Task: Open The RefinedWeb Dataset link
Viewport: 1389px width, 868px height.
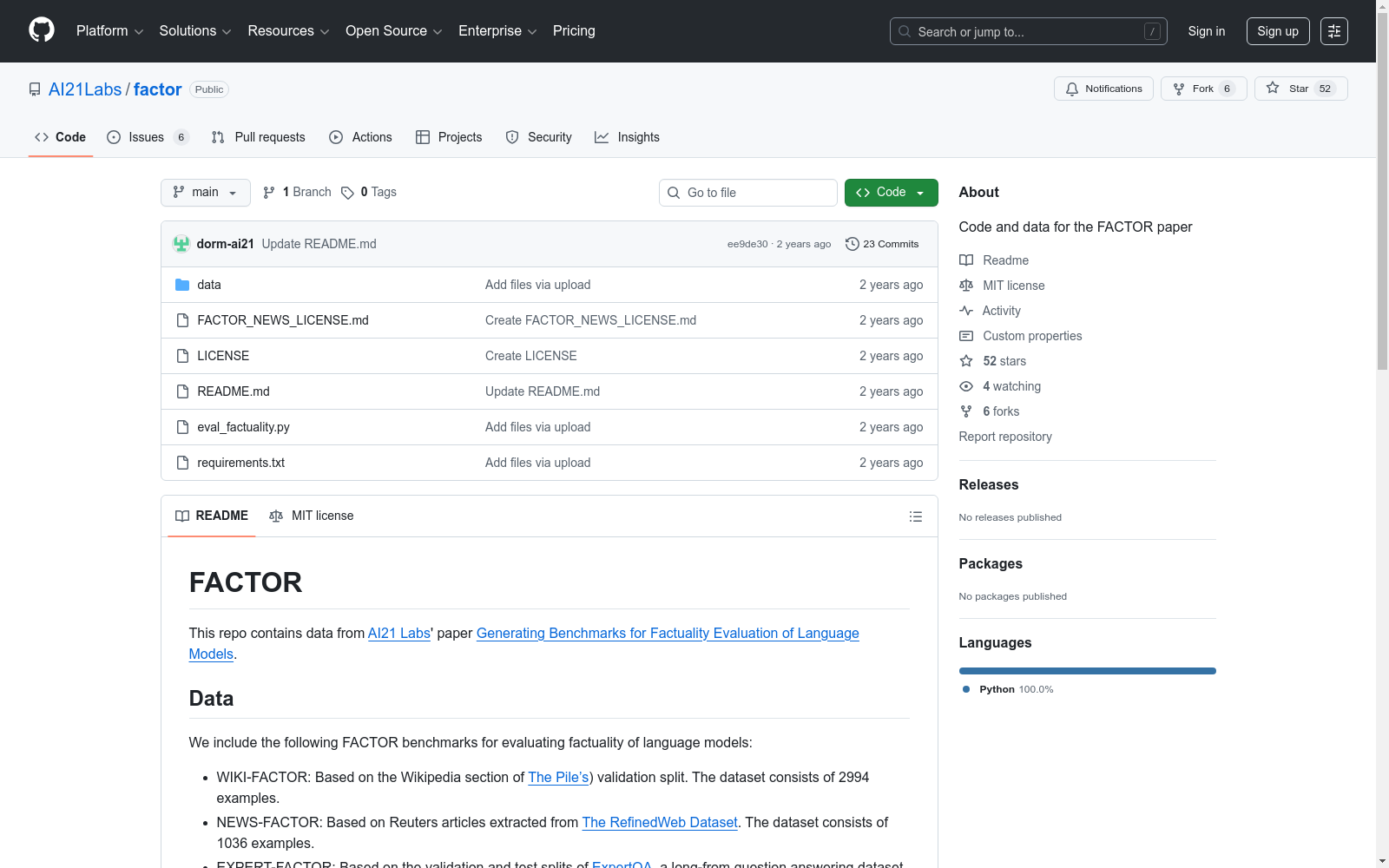Action: coord(660,823)
